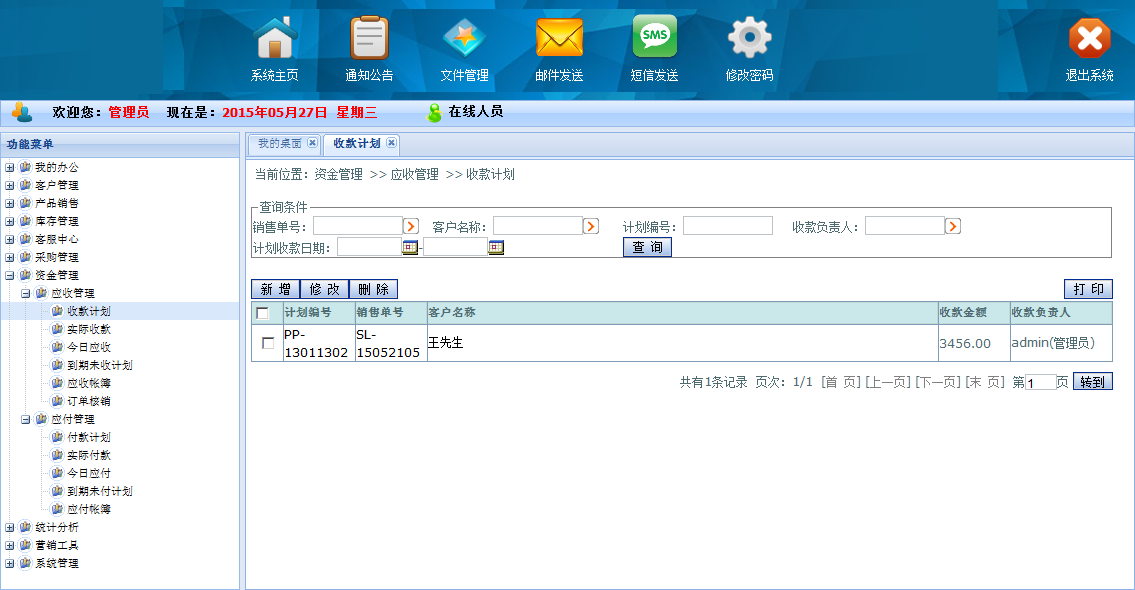The image size is (1135, 590).
Task: Click the 邮件发送 envelope icon
Action: point(559,39)
